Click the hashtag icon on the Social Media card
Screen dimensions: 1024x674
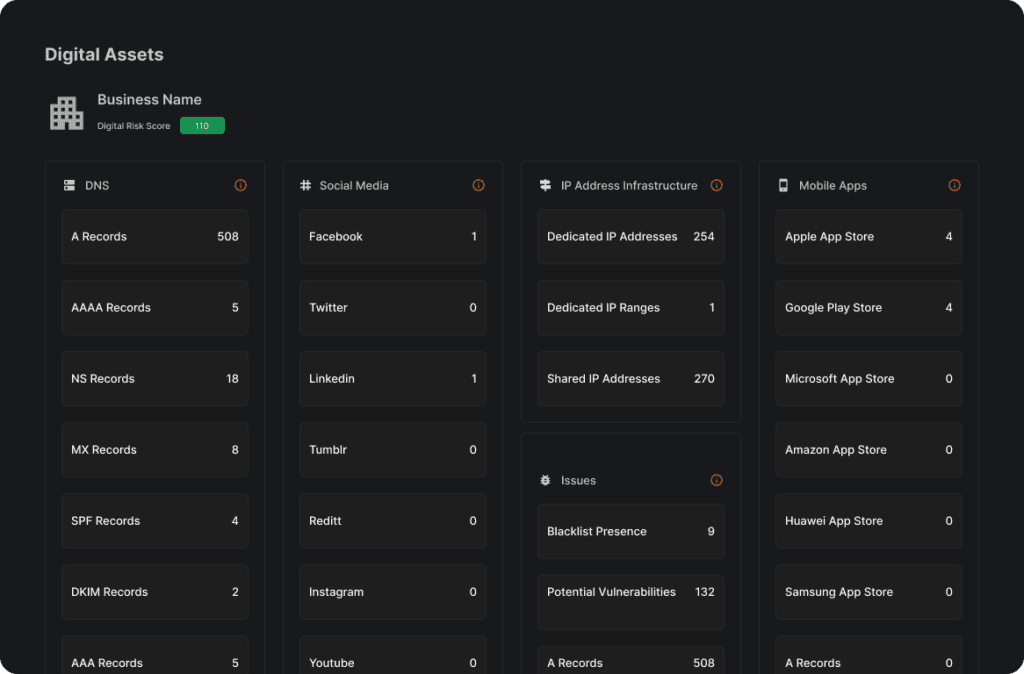pos(306,185)
